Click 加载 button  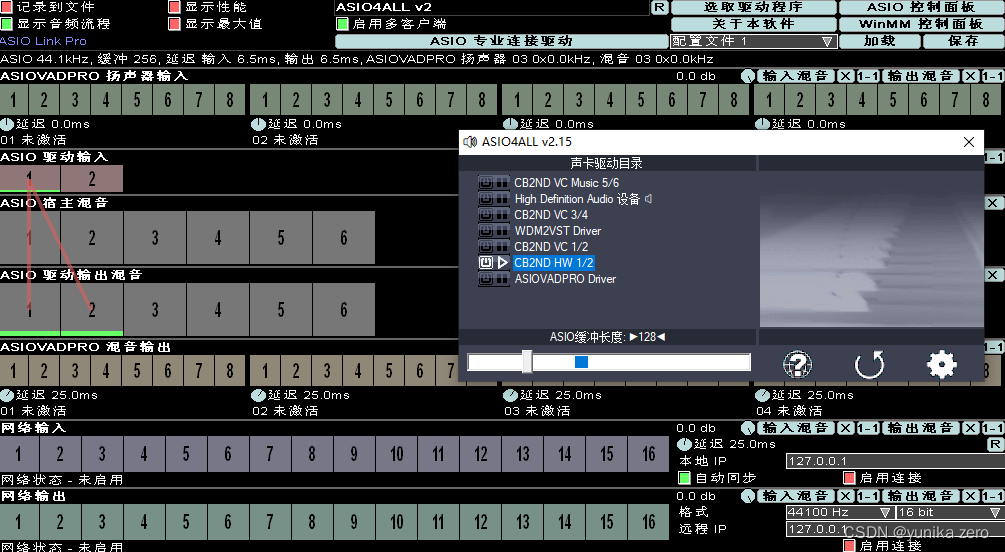pyautogui.click(x=879, y=41)
